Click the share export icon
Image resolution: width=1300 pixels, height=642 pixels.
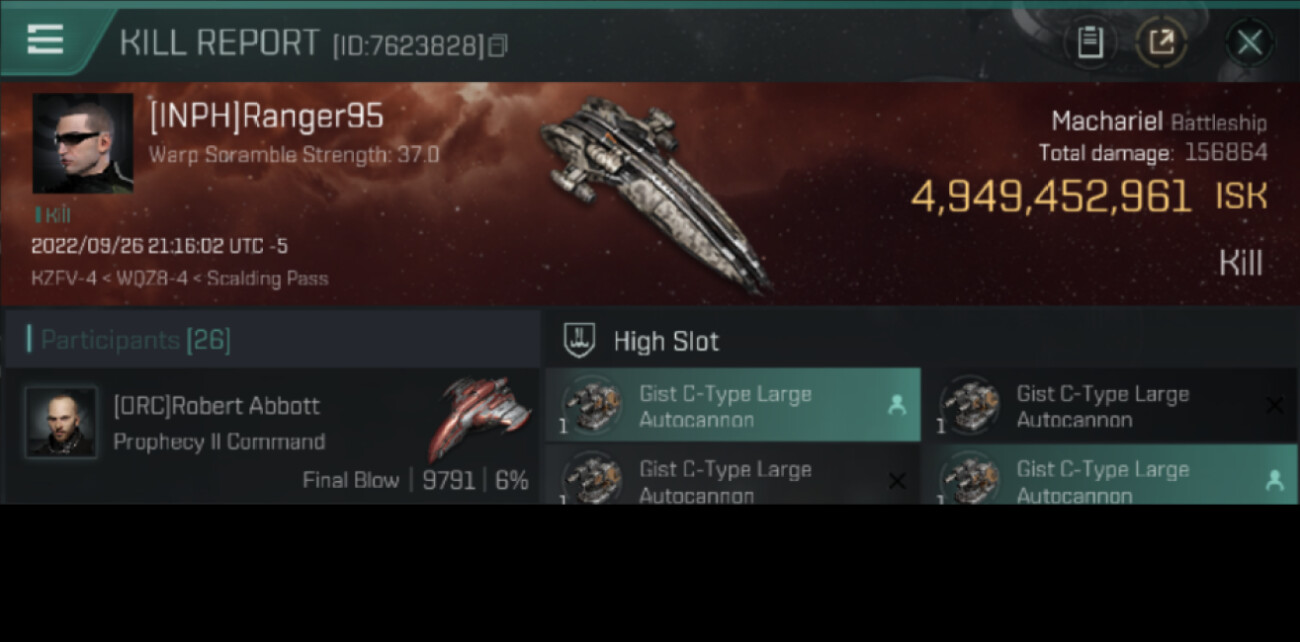1161,43
